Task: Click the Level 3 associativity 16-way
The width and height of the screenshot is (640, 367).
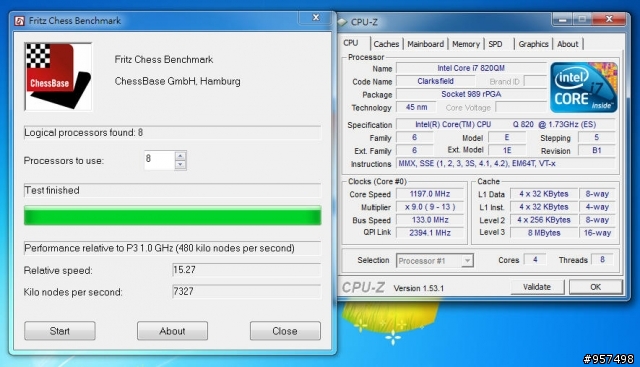Action: coord(597,233)
